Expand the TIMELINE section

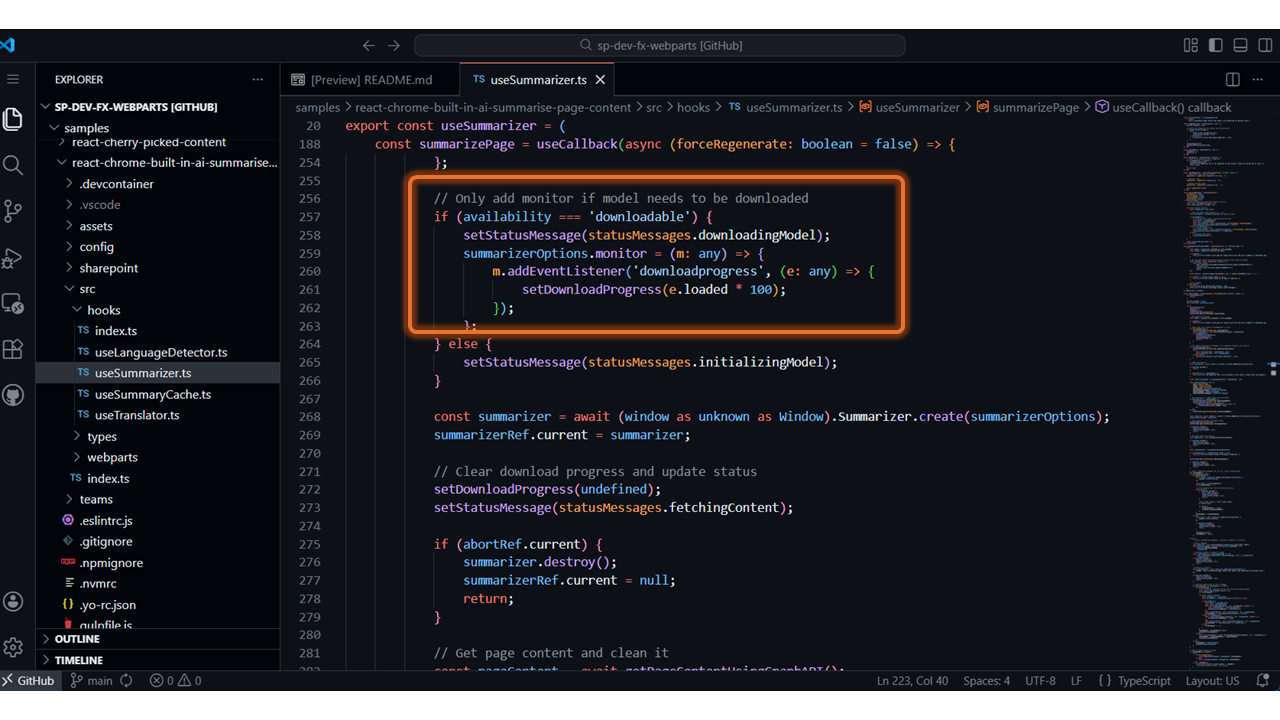(x=79, y=660)
